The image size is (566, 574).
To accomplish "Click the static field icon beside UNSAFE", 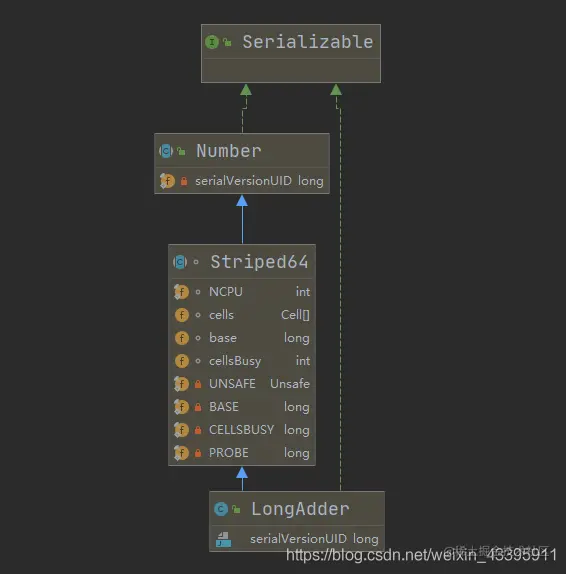I will 181,384.
